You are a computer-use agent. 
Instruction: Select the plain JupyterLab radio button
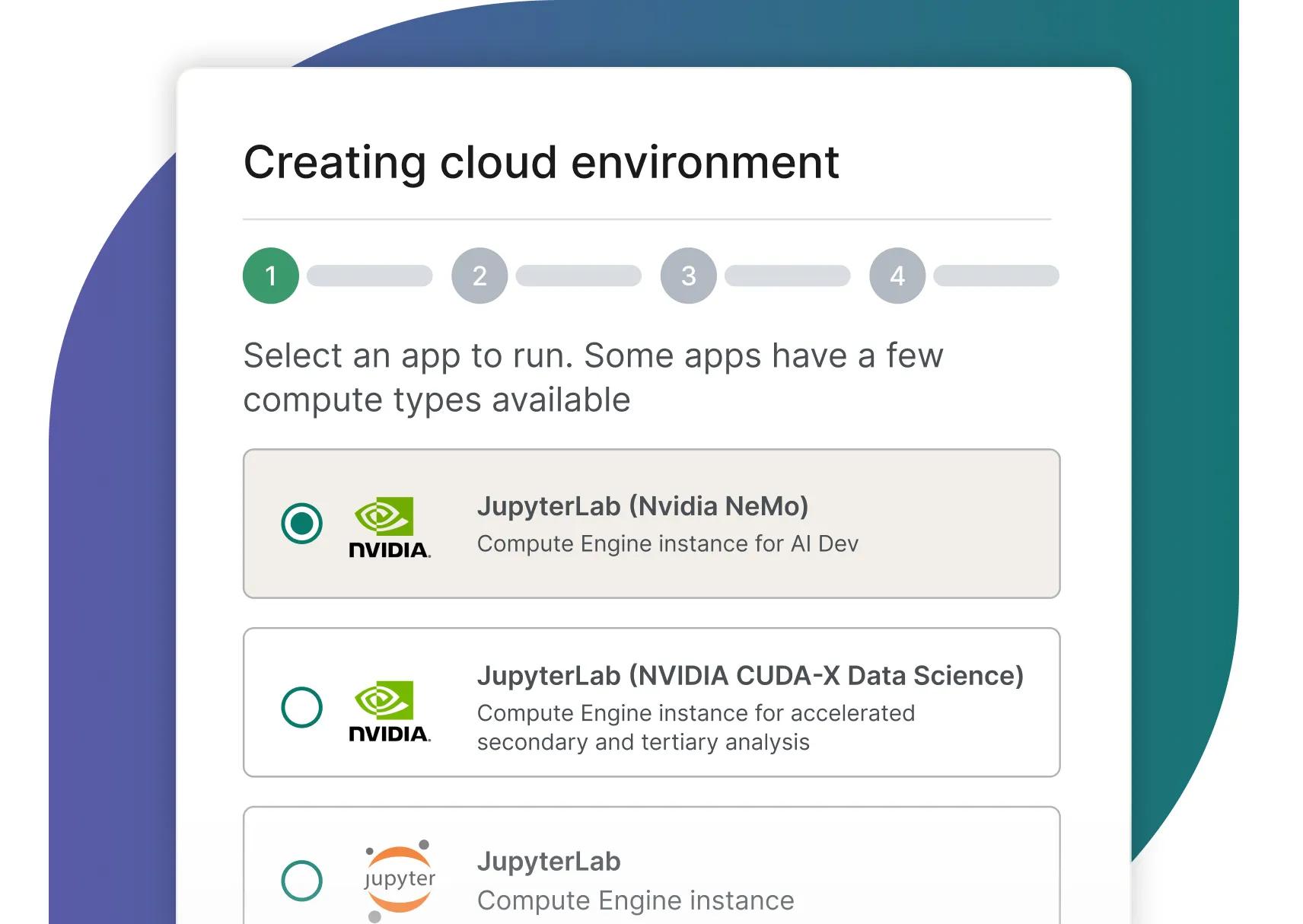coord(301,879)
